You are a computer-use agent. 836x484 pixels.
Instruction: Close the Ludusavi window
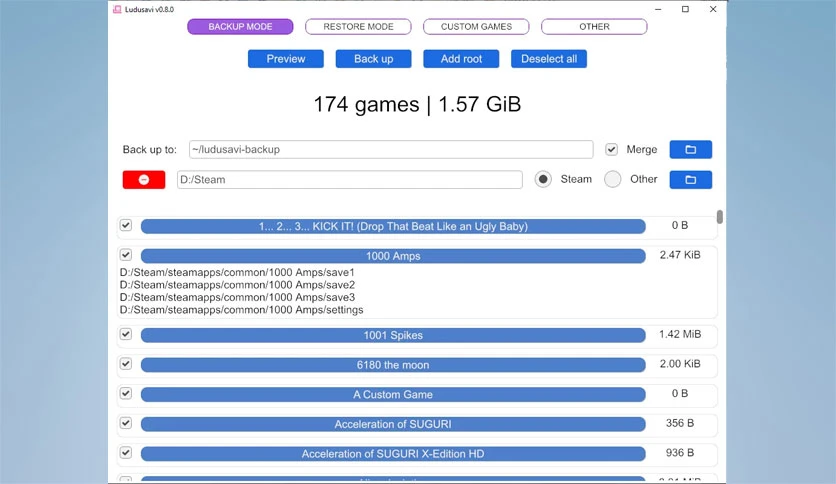713,9
